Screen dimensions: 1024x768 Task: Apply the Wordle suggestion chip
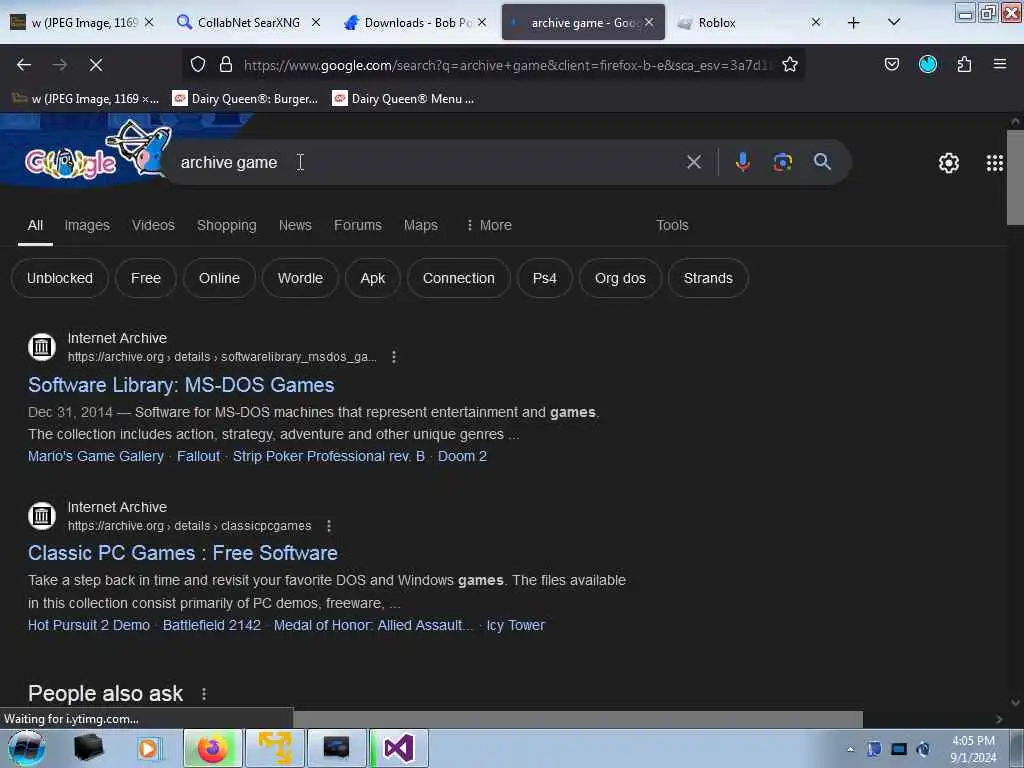point(300,278)
